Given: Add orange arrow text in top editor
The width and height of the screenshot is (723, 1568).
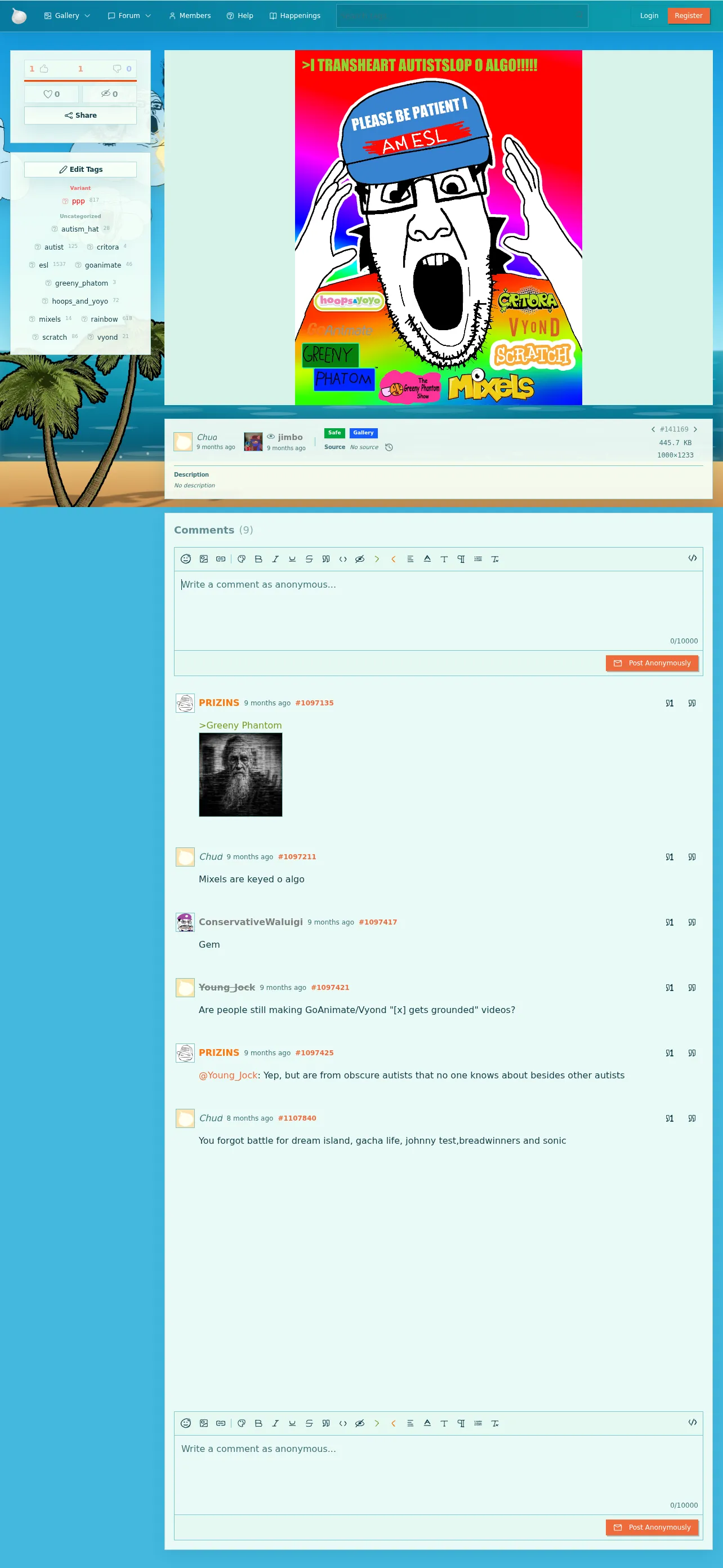Looking at the screenshot, I should [394, 559].
